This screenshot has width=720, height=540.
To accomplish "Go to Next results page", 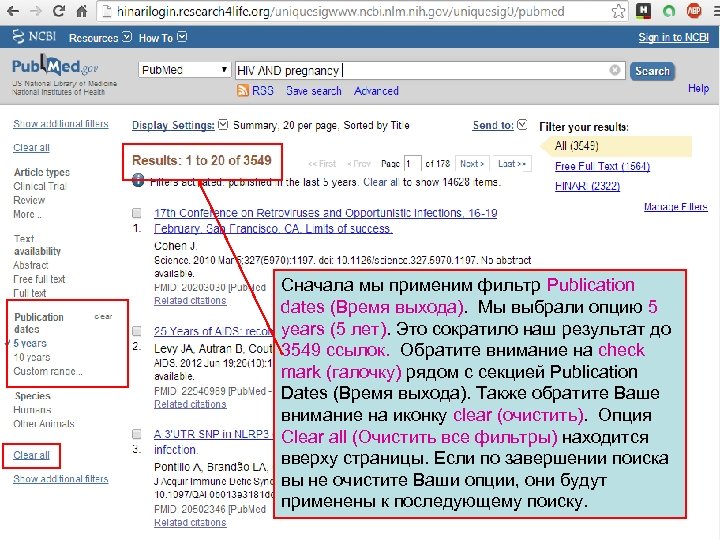I will [472, 164].
